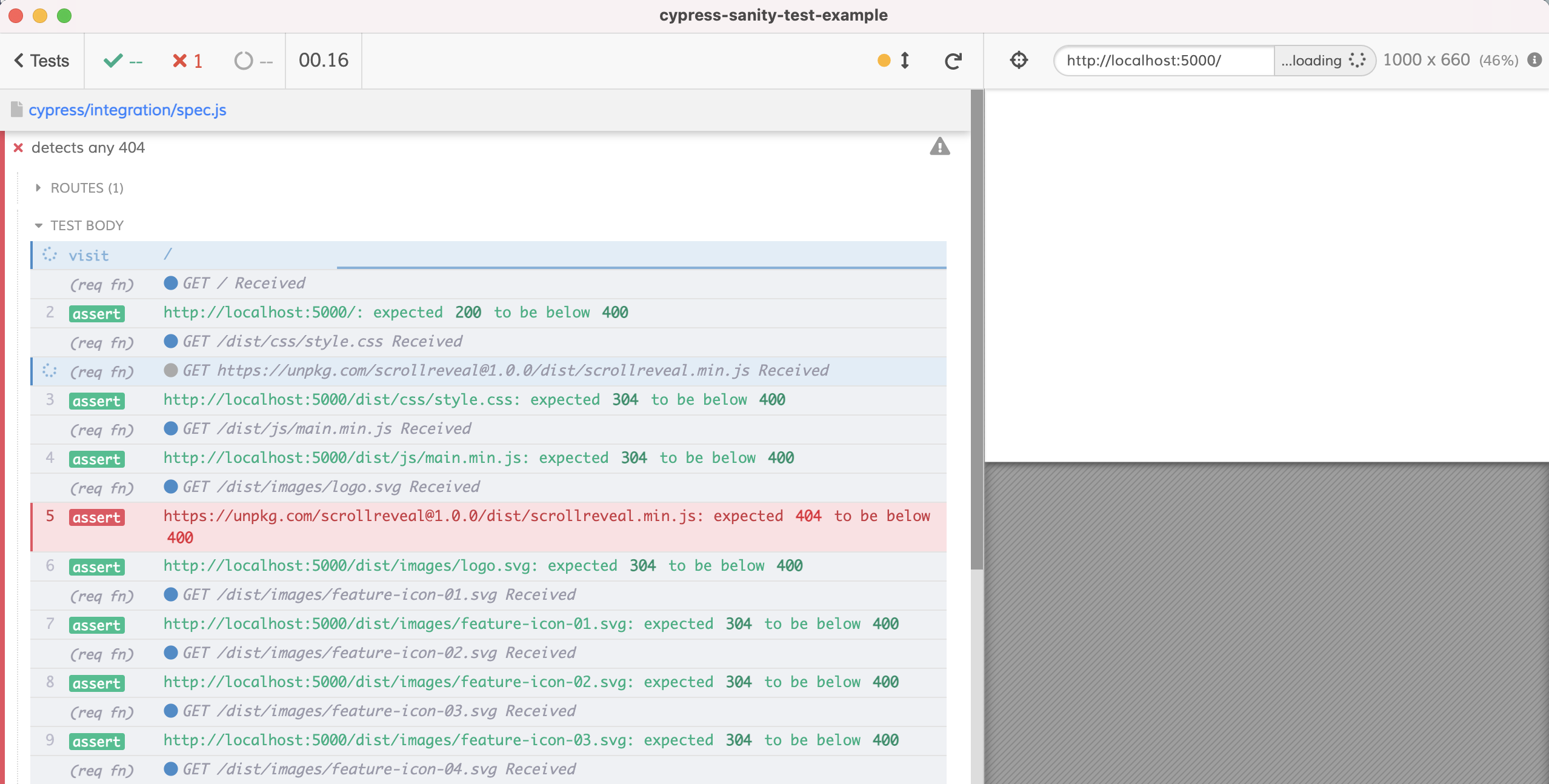1549x784 pixels.
Task: Click the blue dot on main.min.js request
Action: 171,428
